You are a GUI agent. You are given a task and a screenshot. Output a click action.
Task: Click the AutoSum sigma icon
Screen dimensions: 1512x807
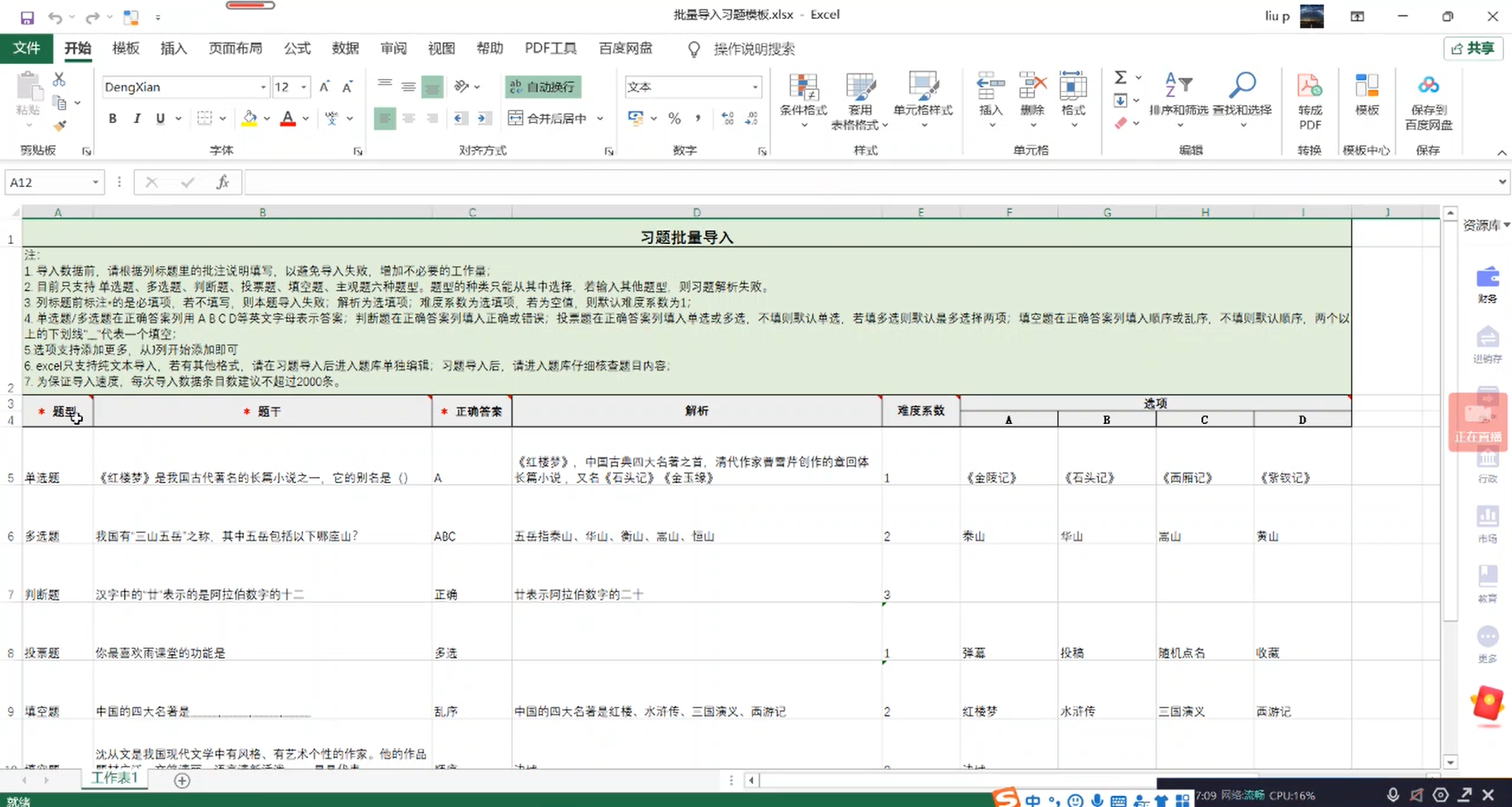tap(1120, 77)
